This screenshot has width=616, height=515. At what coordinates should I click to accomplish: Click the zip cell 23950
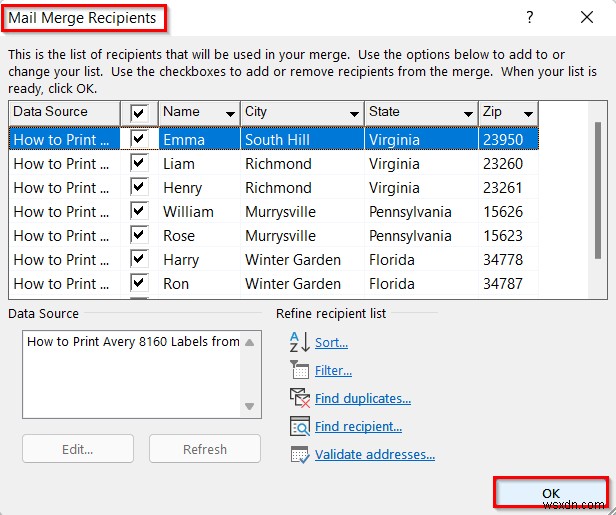click(x=508, y=139)
